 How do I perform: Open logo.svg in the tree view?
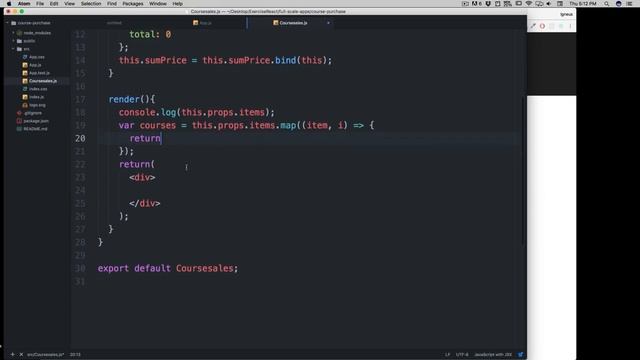pos(37,105)
